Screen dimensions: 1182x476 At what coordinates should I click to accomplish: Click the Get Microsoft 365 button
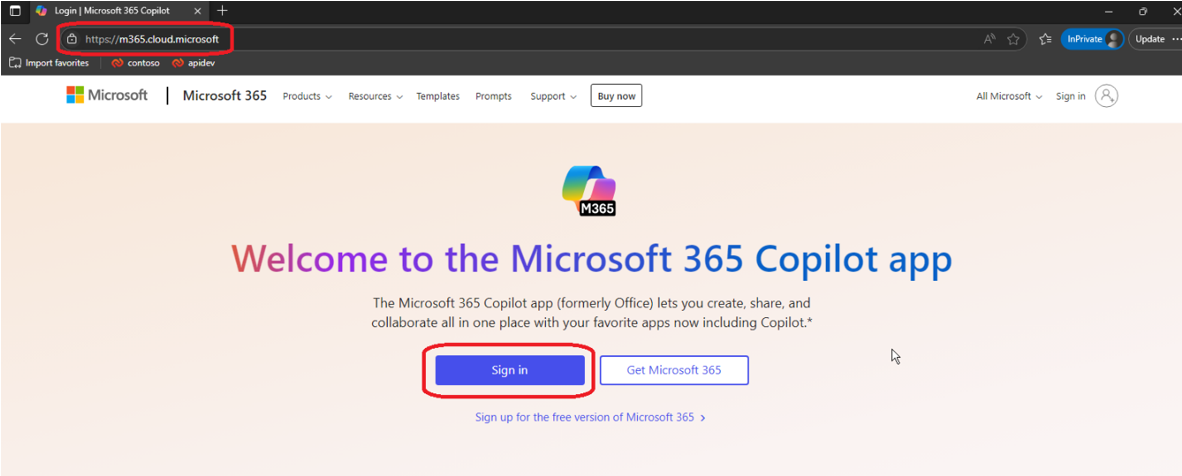[674, 370]
